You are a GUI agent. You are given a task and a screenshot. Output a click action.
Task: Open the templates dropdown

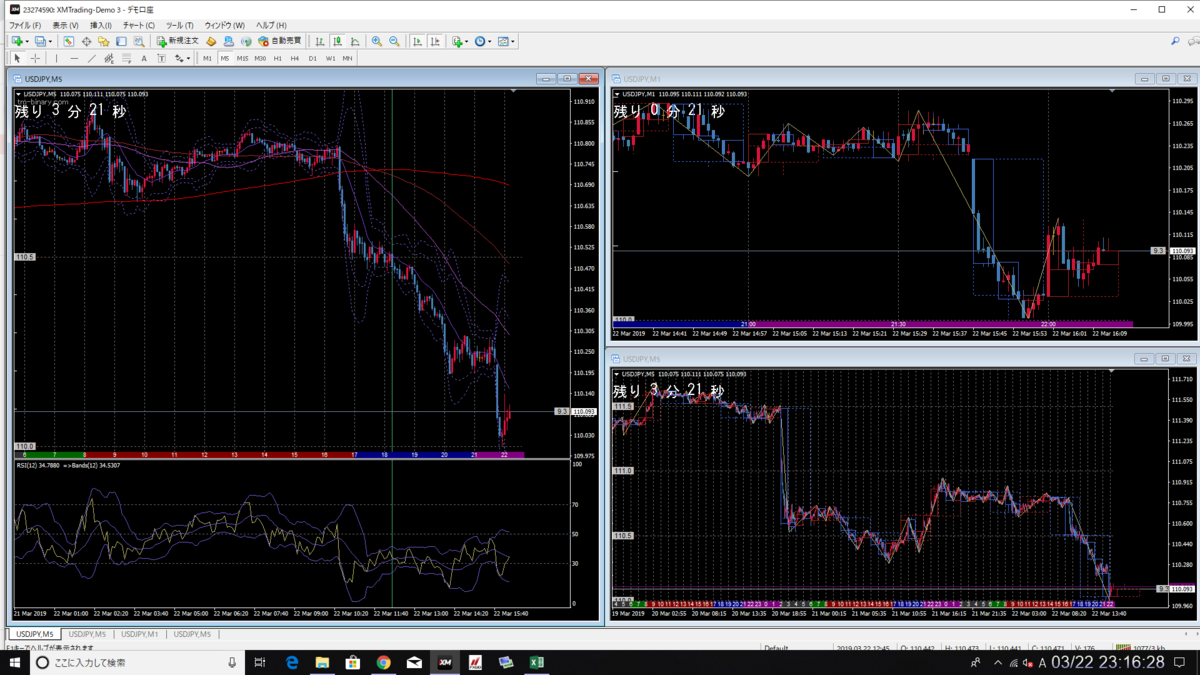(507, 41)
